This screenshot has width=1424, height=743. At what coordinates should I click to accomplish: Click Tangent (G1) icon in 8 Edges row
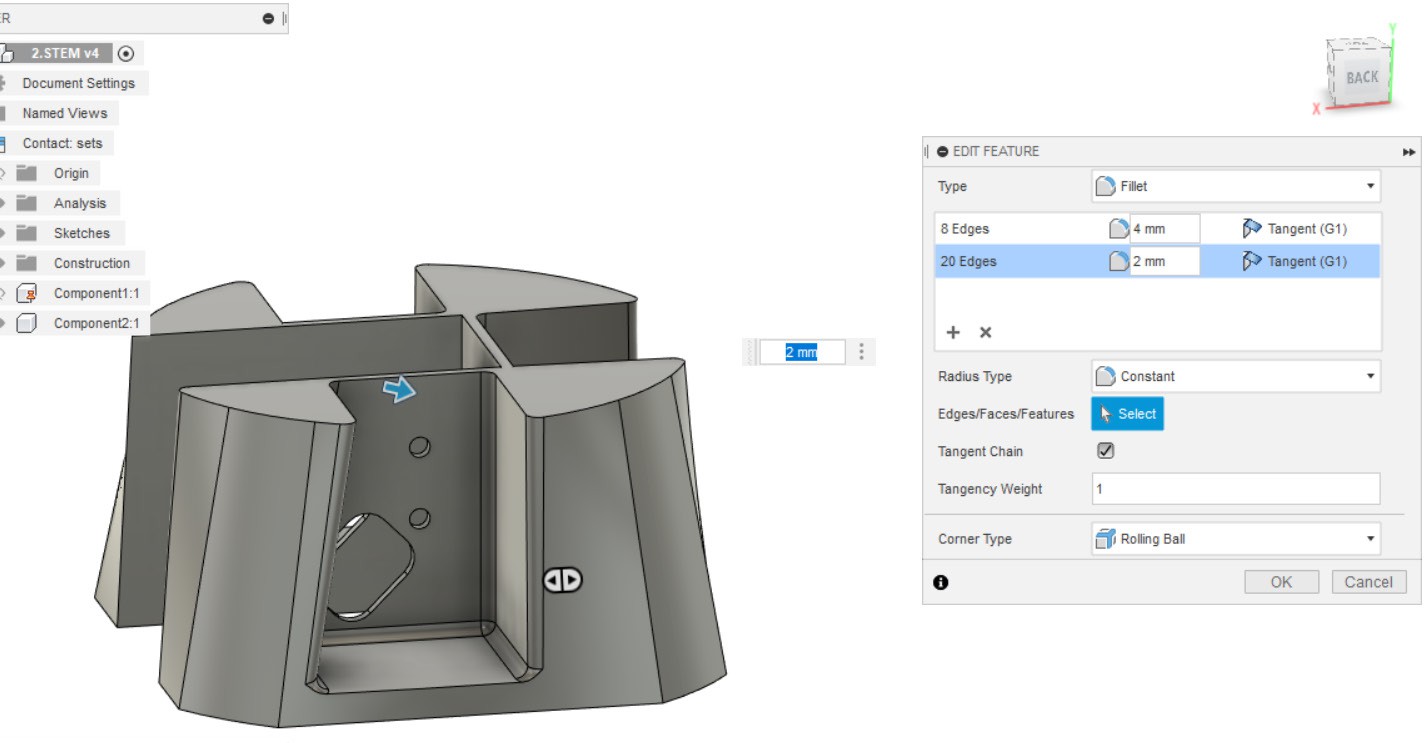click(1251, 229)
